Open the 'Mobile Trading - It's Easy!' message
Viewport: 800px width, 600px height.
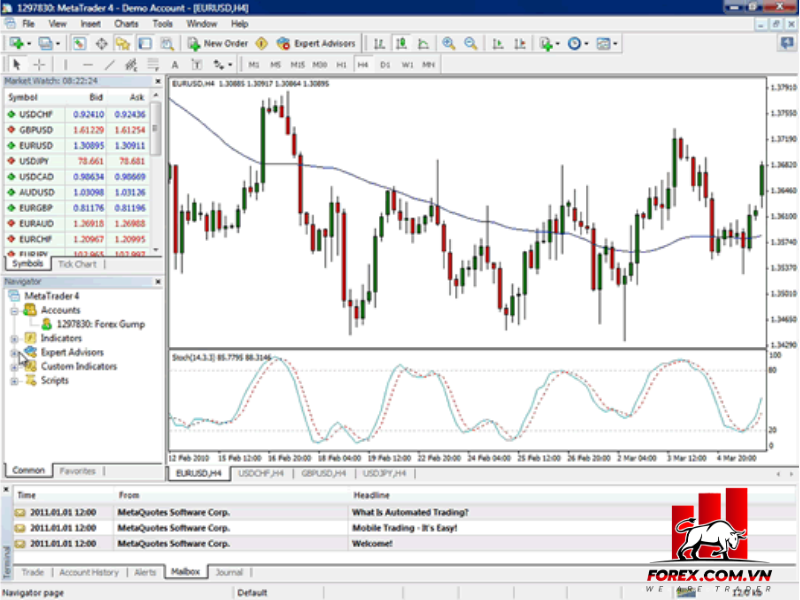click(404, 528)
